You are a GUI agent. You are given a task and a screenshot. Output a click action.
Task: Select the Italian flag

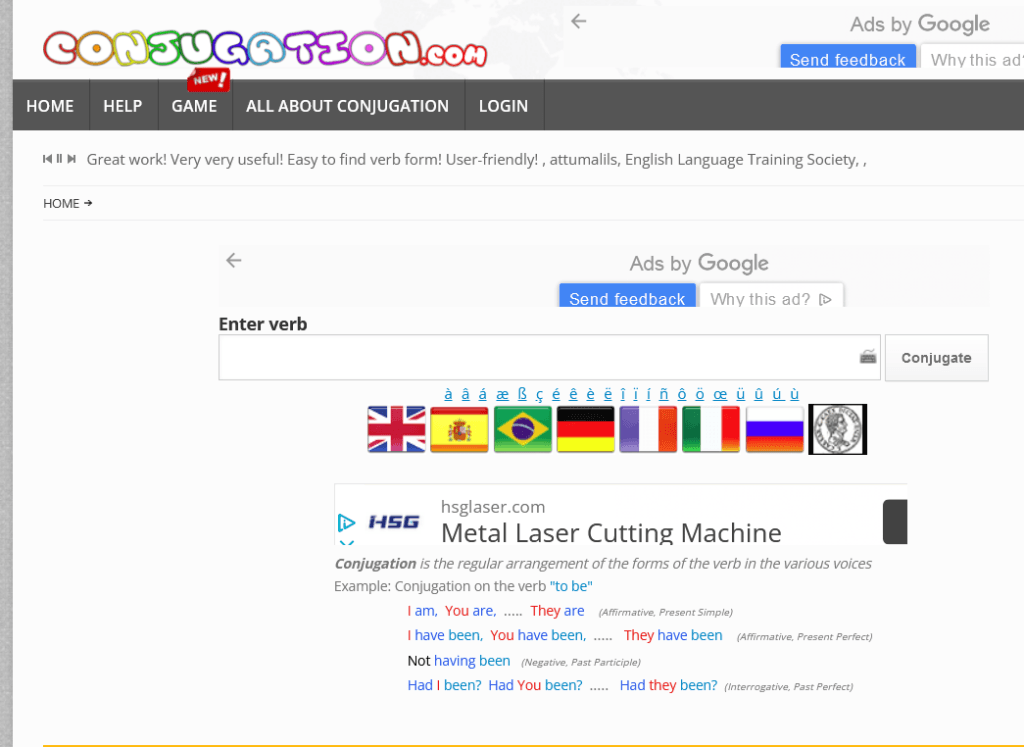(x=711, y=429)
